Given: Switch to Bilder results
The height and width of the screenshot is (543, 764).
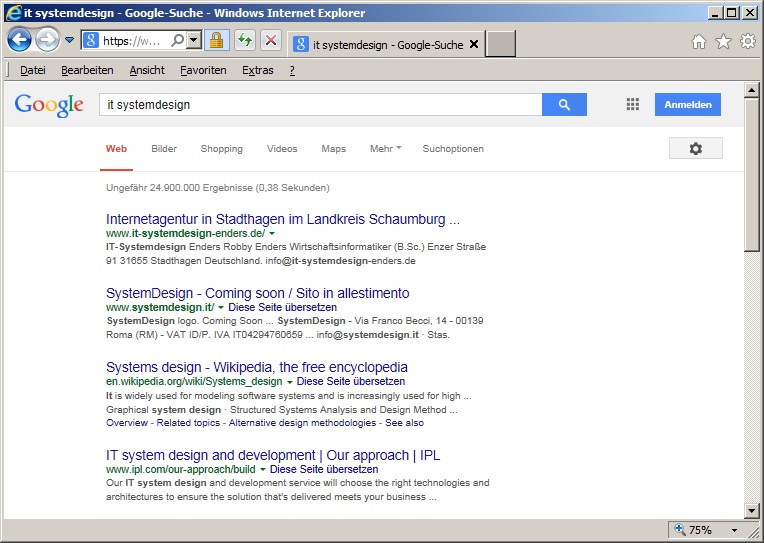Looking at the screenshot, I should [164, 149].
